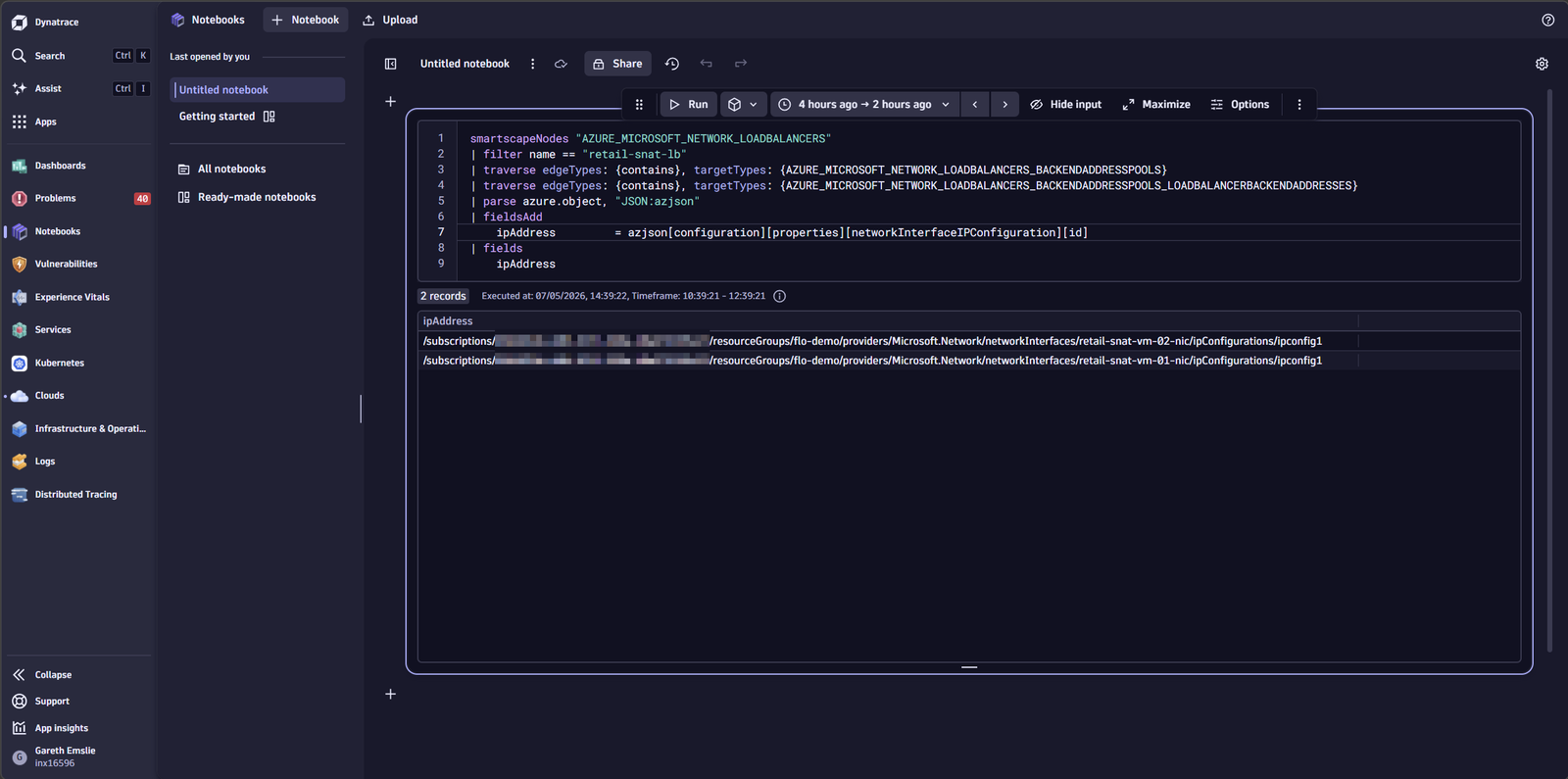Open notebook settings gear
The height and width of the screenshot is (779, 1568).
[1542, 64]
